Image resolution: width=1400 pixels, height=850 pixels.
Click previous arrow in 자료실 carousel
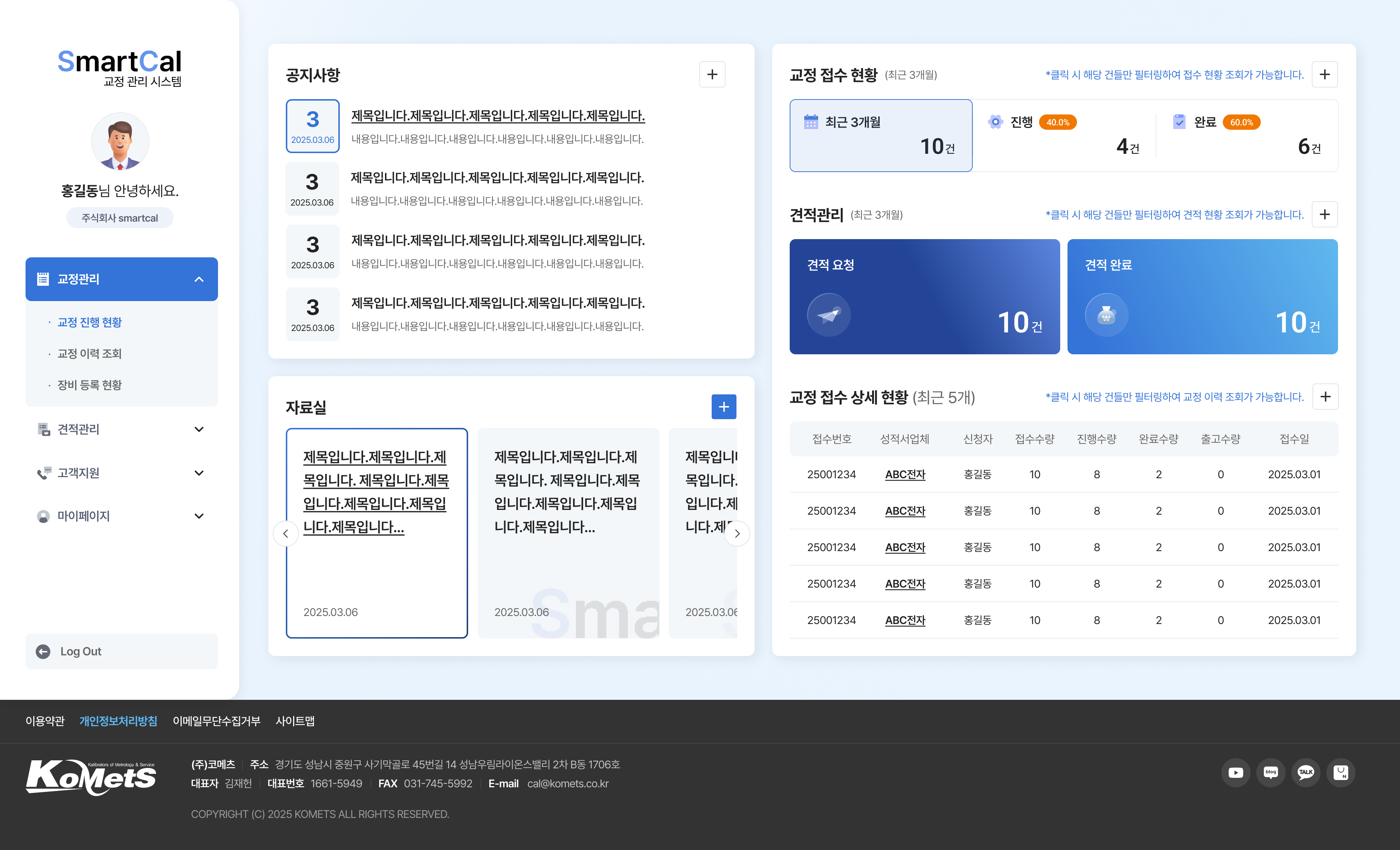pos(286,534)
